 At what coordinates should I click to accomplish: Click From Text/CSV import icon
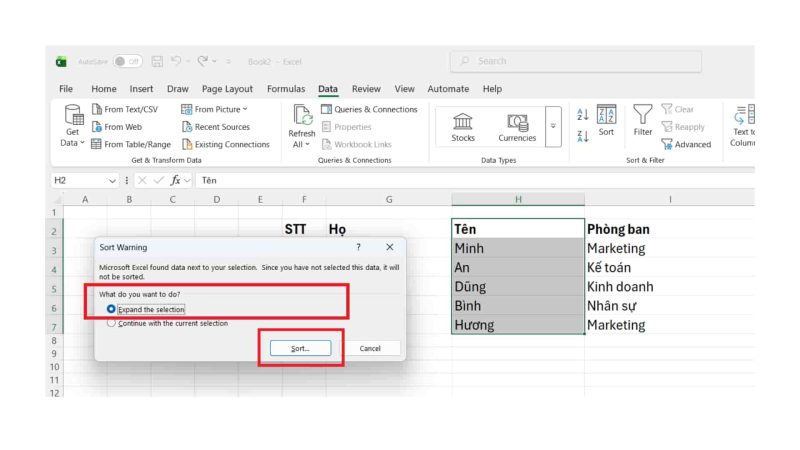click(x=97, y=109)
